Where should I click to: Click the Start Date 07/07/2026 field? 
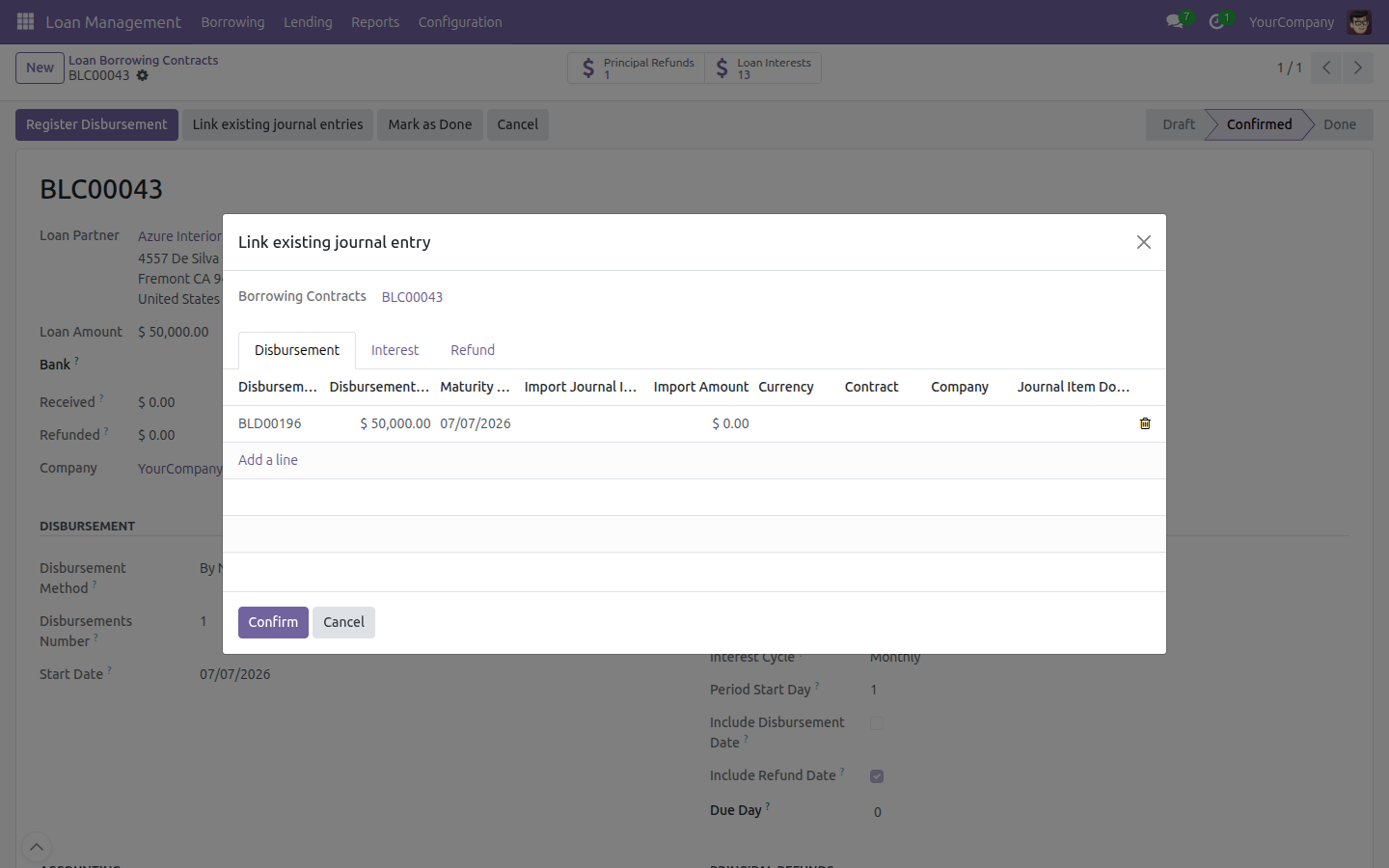(x=234, y=674)
